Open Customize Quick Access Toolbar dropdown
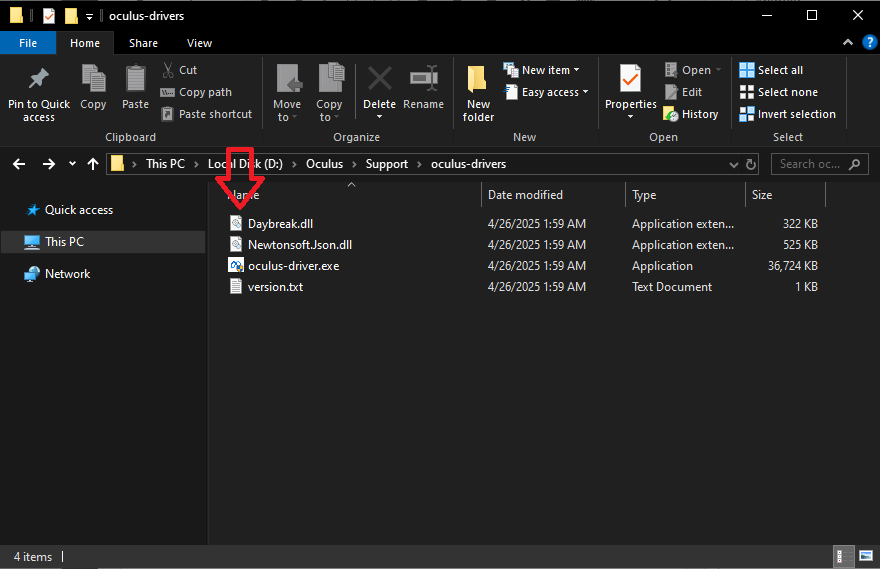The image size is (880, 569). (x=89, y=16)
